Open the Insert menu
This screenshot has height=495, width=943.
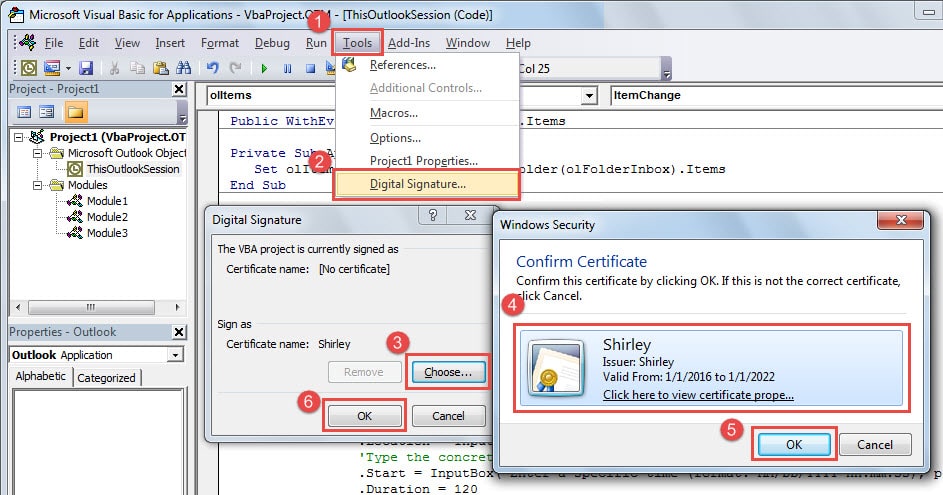(x=170, y=43)
